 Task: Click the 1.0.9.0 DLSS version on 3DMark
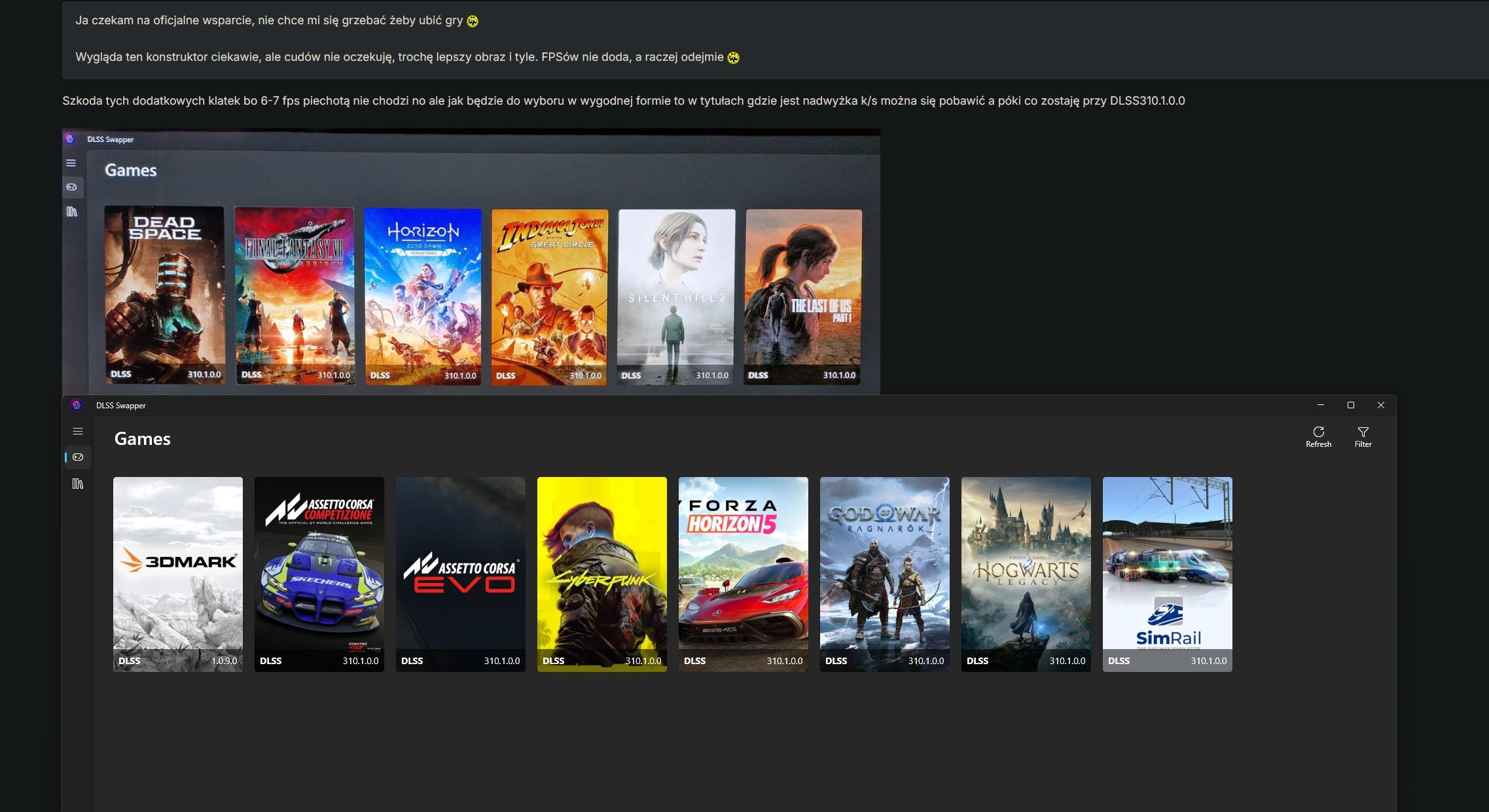pos(224,661)
